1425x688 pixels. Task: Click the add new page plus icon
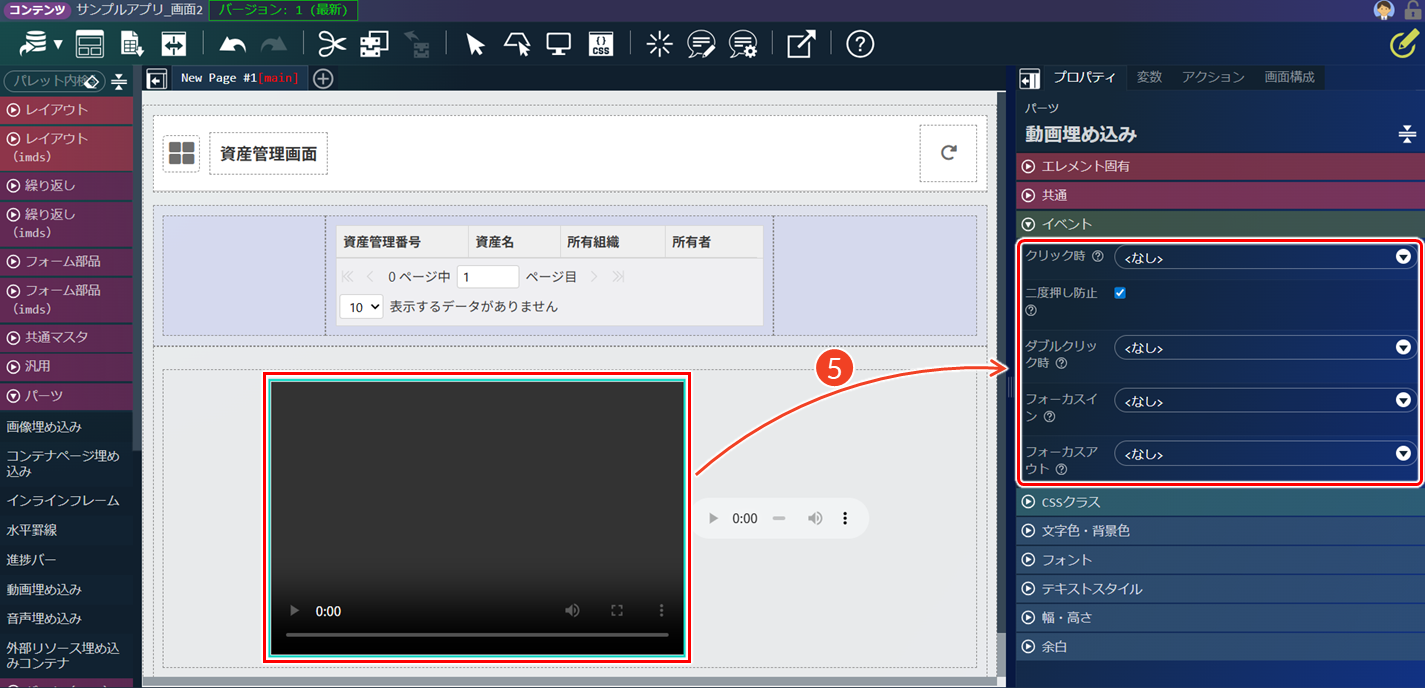pyautogui.click(x=323, y=78)
